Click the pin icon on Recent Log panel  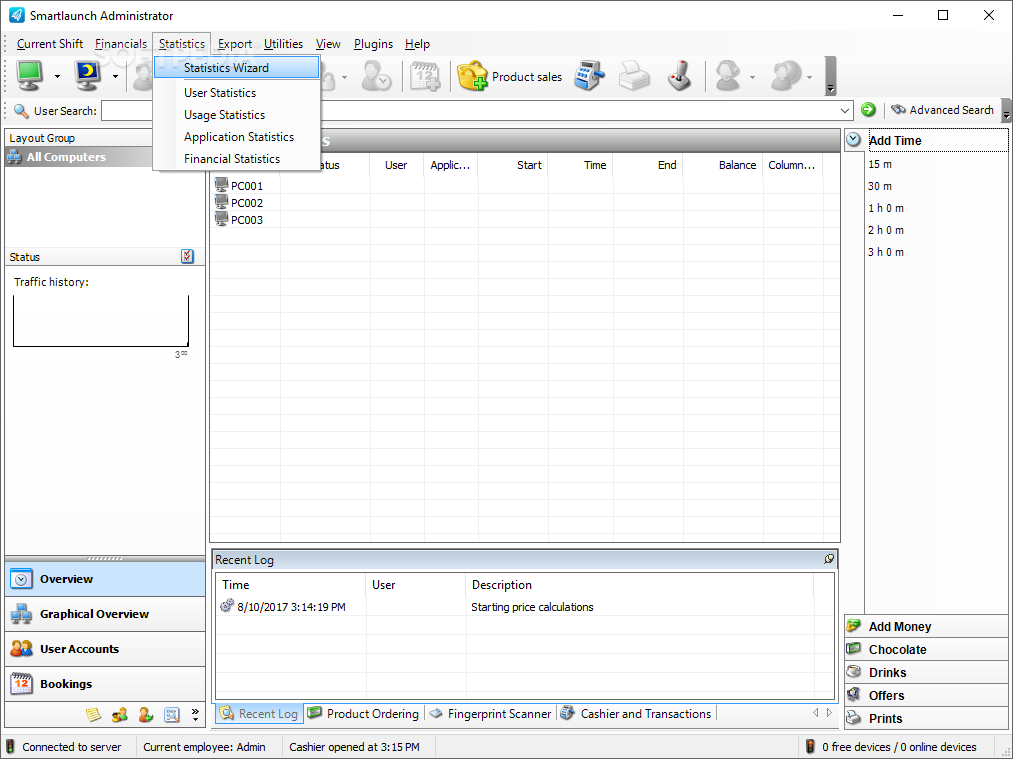coord(829,559)
